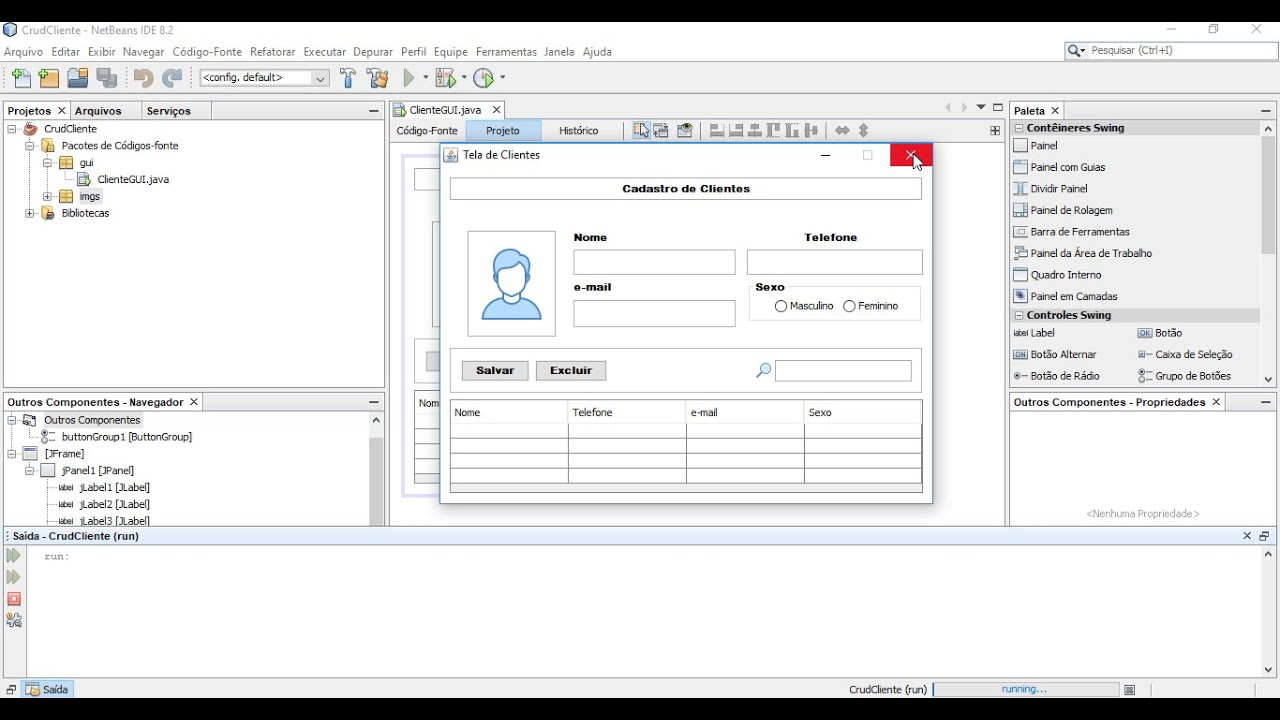
Task: Stop the run using red stop icon
Action: (x=14, y=599)
